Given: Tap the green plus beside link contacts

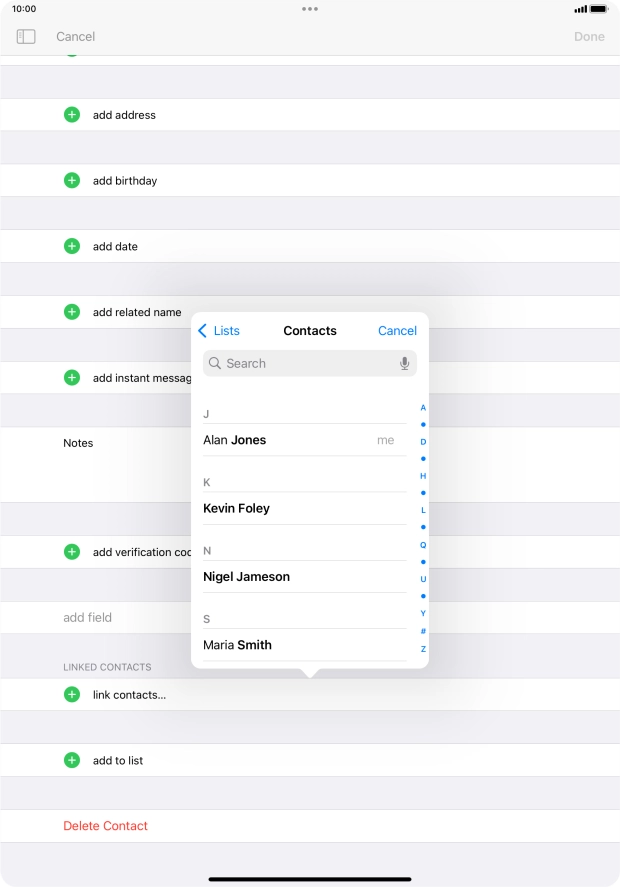Looking at the screenshot, I should pyautogui.click(x=72, y=694).
